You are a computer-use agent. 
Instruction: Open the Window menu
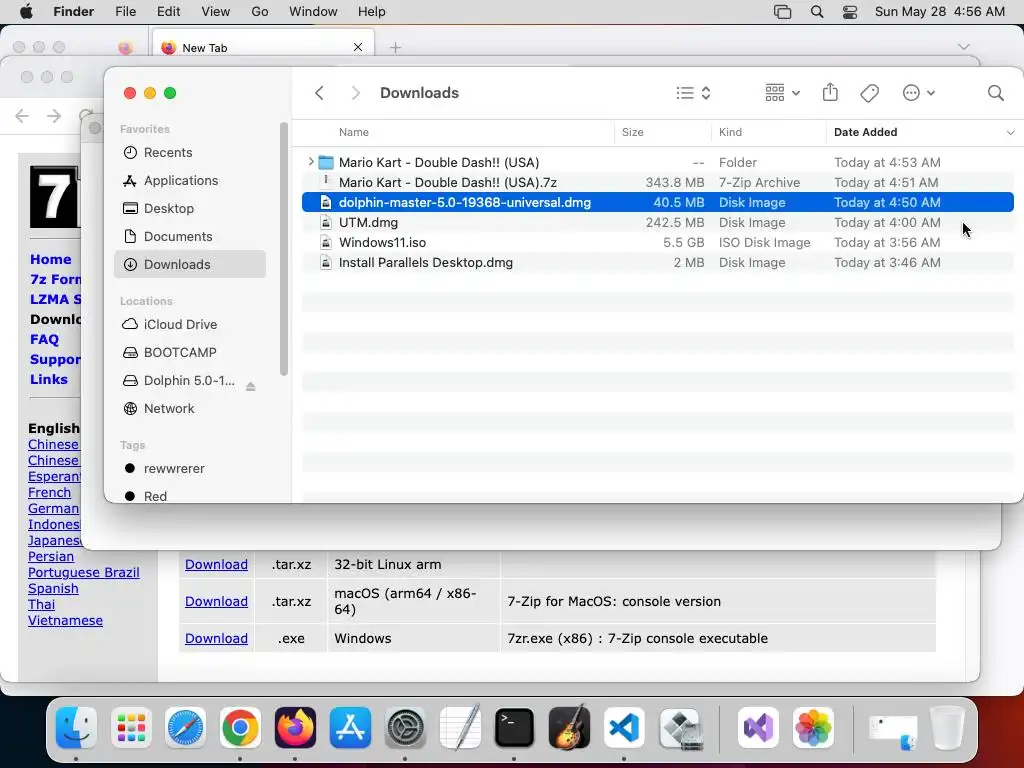click(313, 12)
